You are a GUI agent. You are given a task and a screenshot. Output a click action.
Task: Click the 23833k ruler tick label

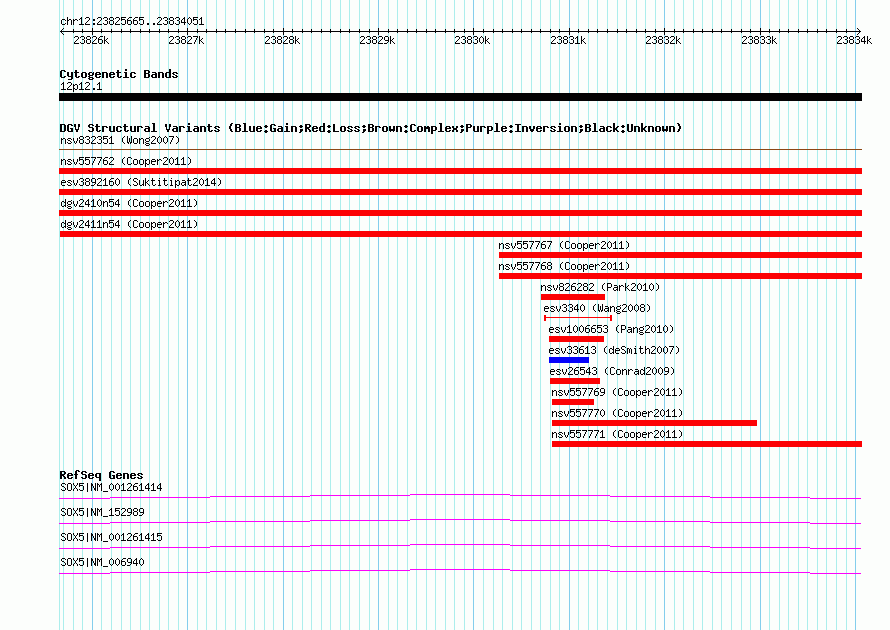tap(759, 40)
